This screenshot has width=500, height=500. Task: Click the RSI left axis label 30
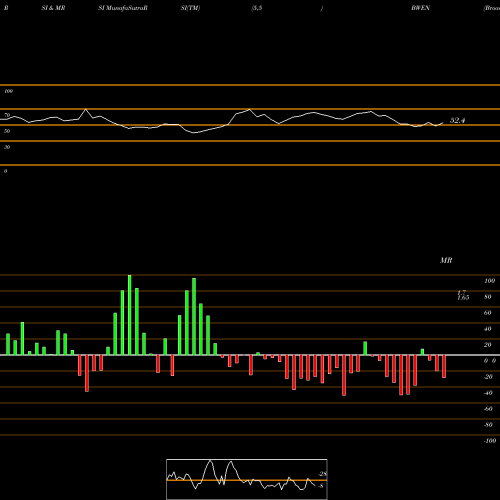7,147
